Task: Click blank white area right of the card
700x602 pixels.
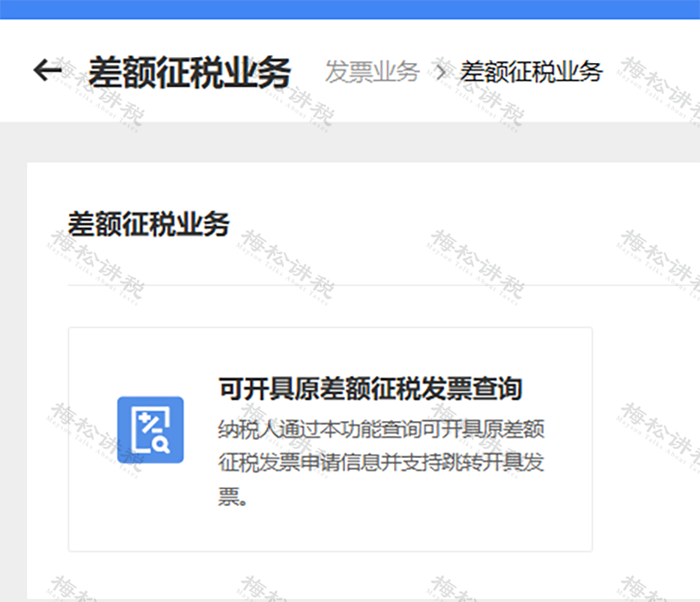Action: (645, 440)
